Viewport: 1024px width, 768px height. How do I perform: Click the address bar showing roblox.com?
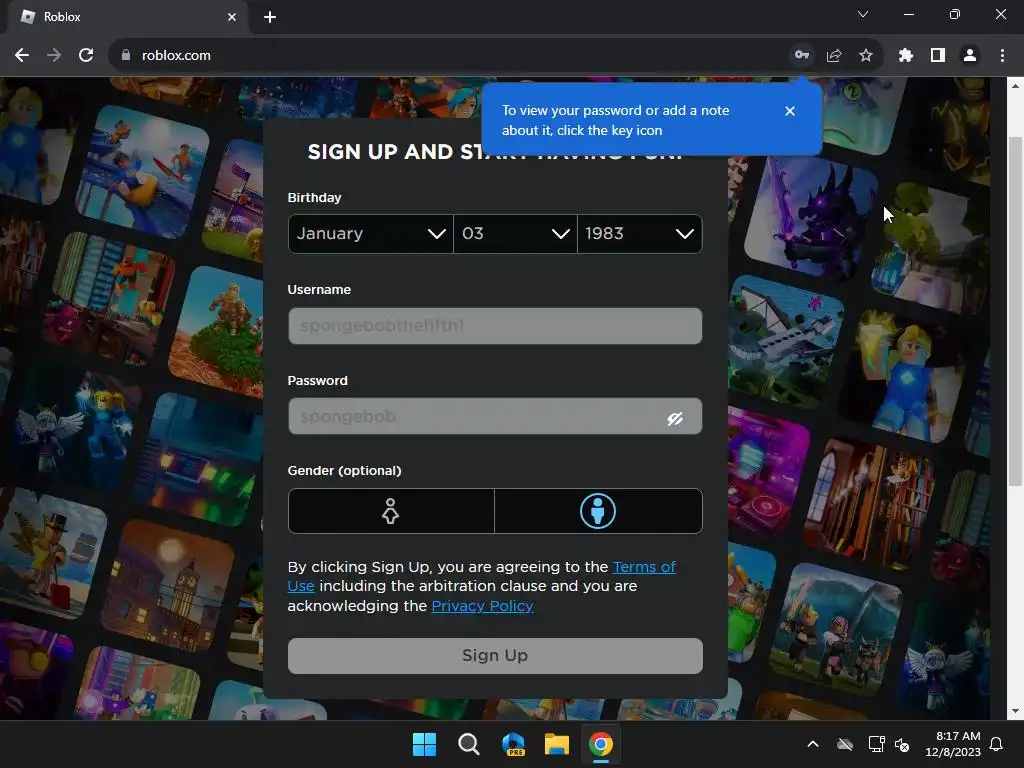[451, 56]
